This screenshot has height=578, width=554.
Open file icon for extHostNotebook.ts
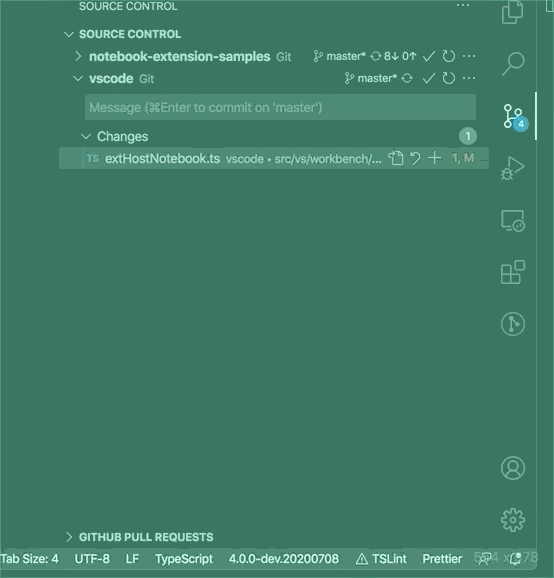[x=396, y=159]
